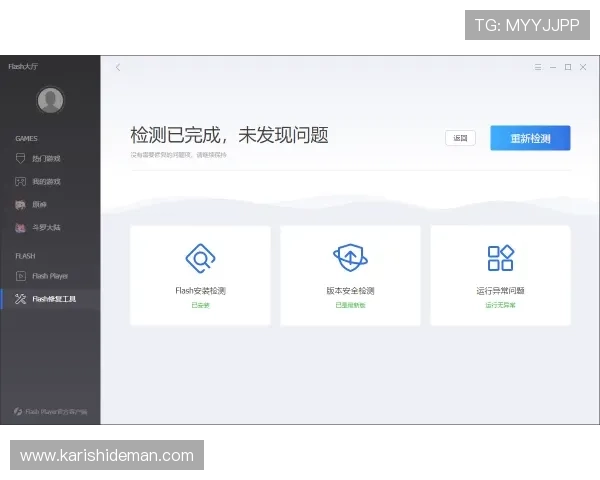Click the Flash logo at sidebar bottom
The image size is (600, 480).
(x=18, y=411)
